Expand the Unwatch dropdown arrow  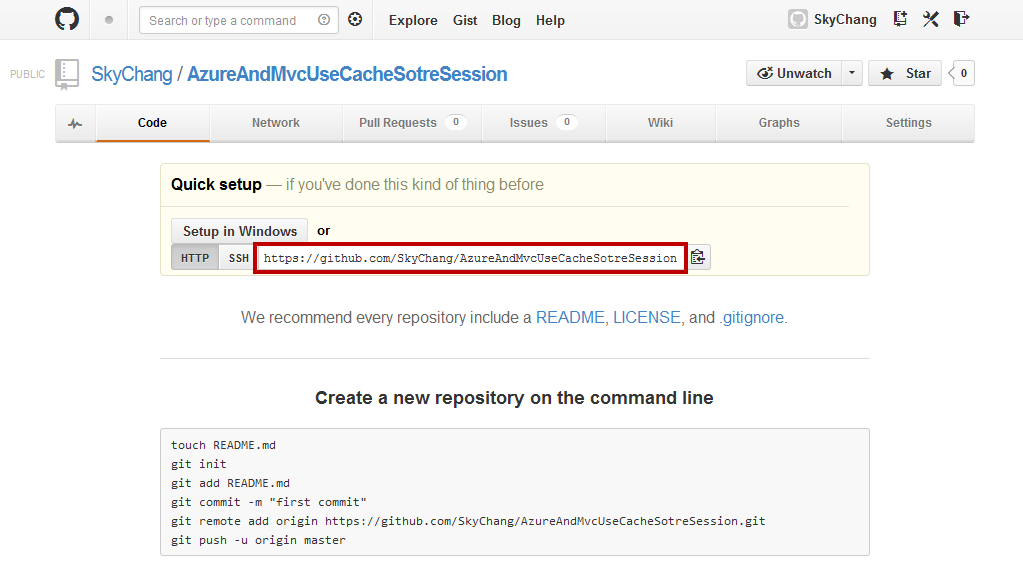click(852, 73)
